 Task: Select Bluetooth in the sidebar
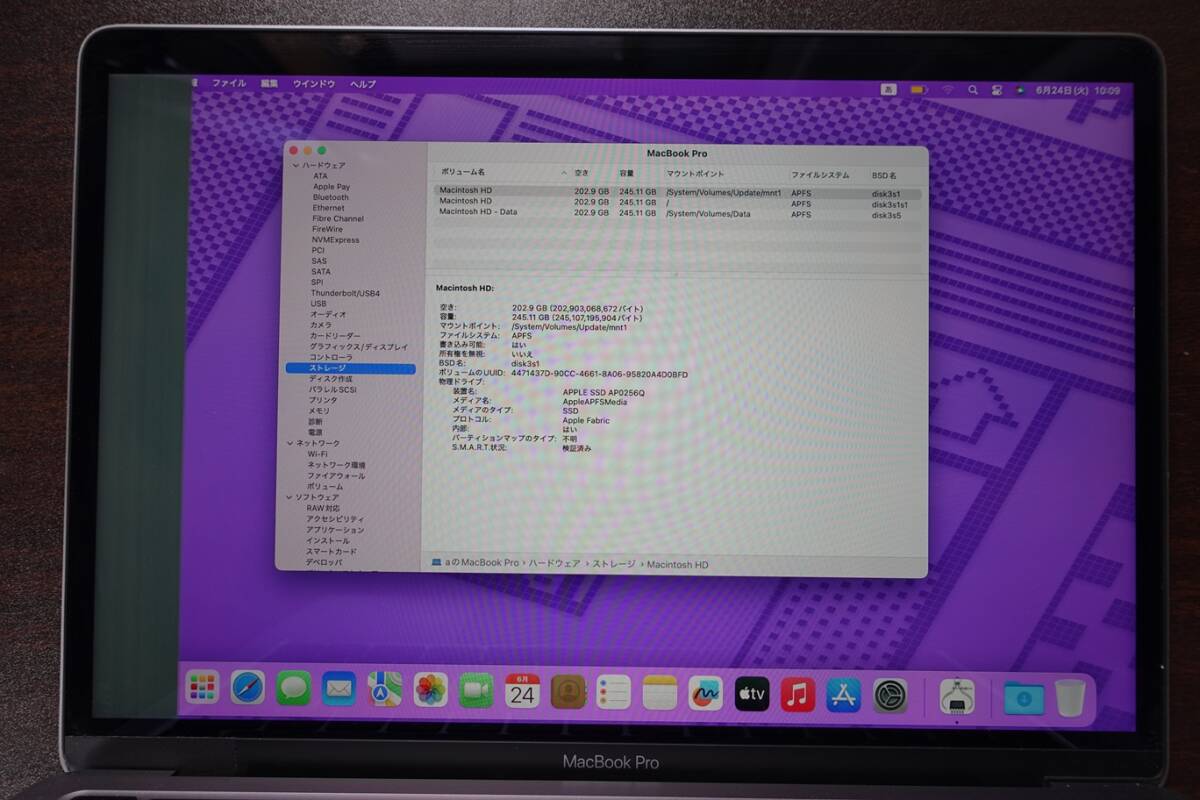(x=330, y=198)
